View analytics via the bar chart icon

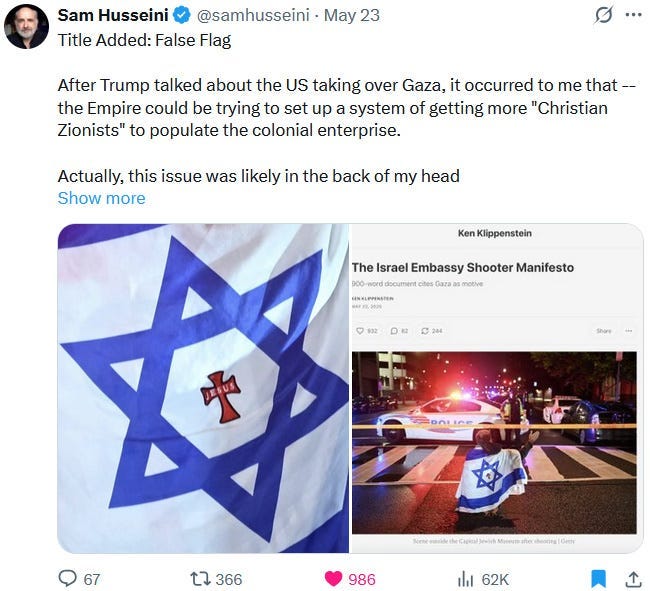[465, 579]
